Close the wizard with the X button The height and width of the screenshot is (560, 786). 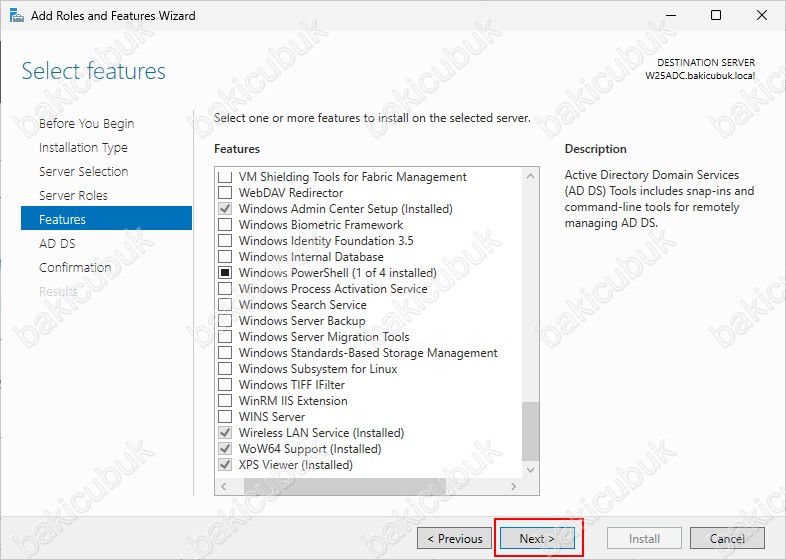[x=762, y=16]
